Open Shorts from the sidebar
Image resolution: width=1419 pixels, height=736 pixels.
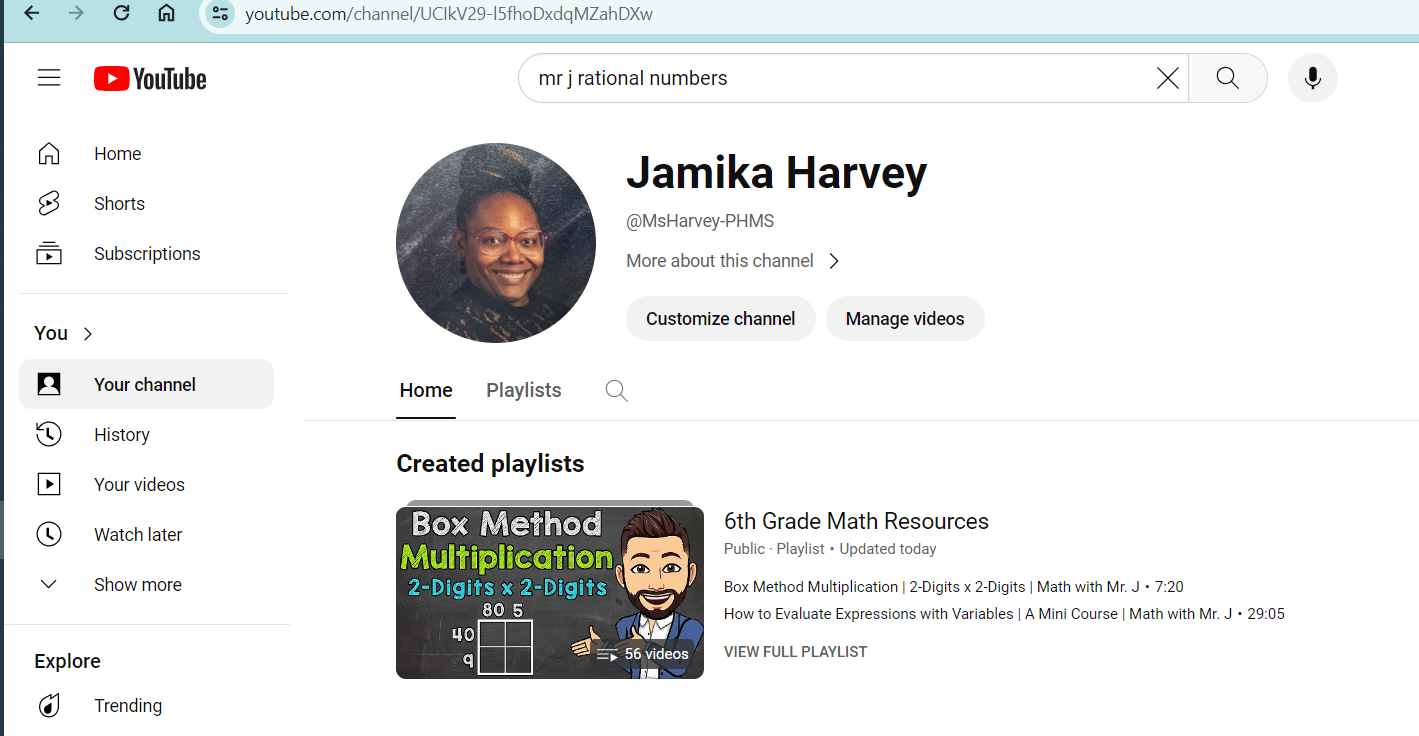point(146,204)
